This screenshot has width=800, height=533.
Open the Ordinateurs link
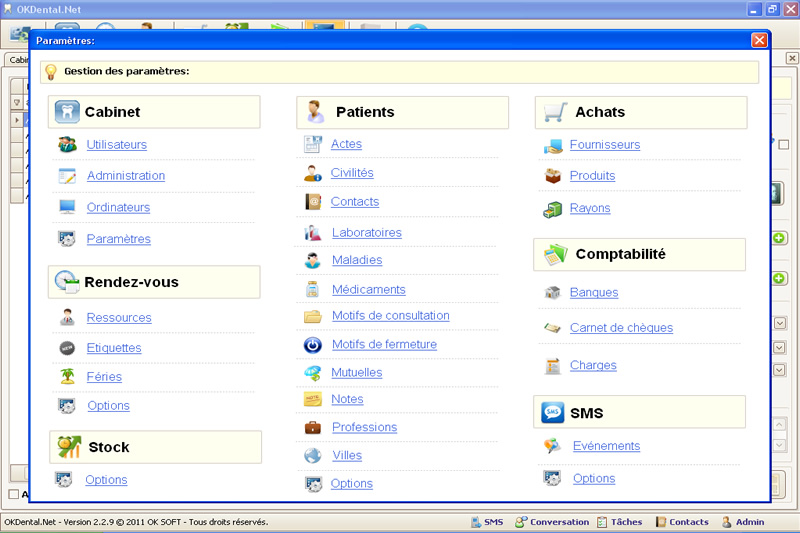pos(118,208)
